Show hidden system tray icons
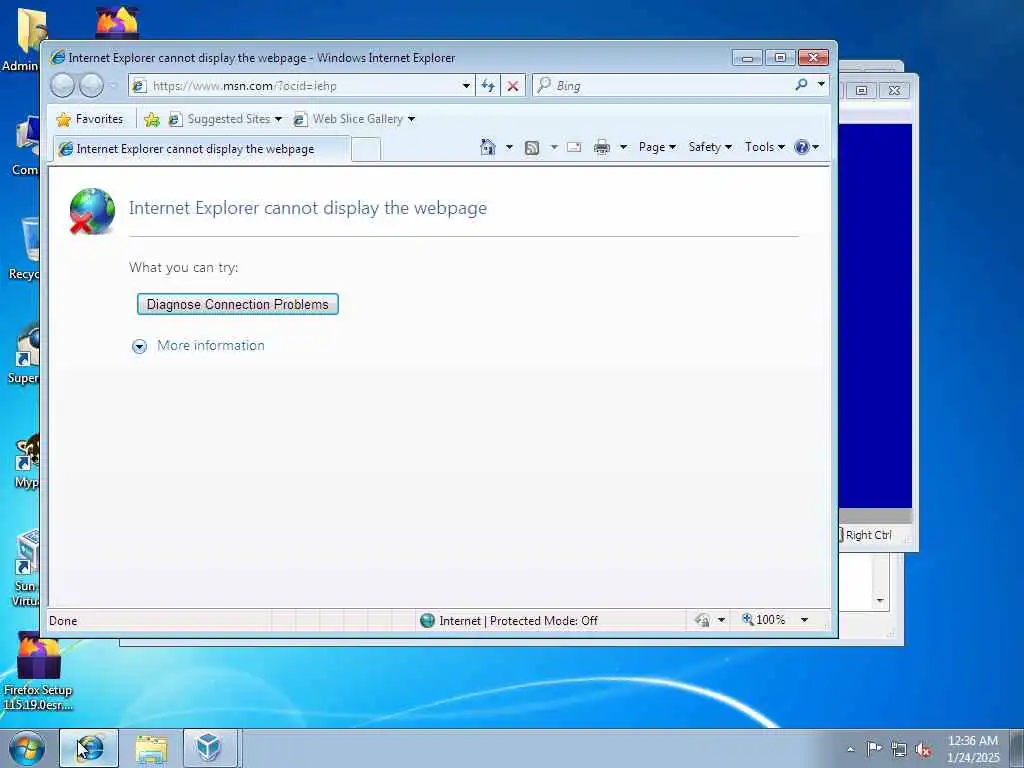1024x768 pixels. tap(850, 749)
